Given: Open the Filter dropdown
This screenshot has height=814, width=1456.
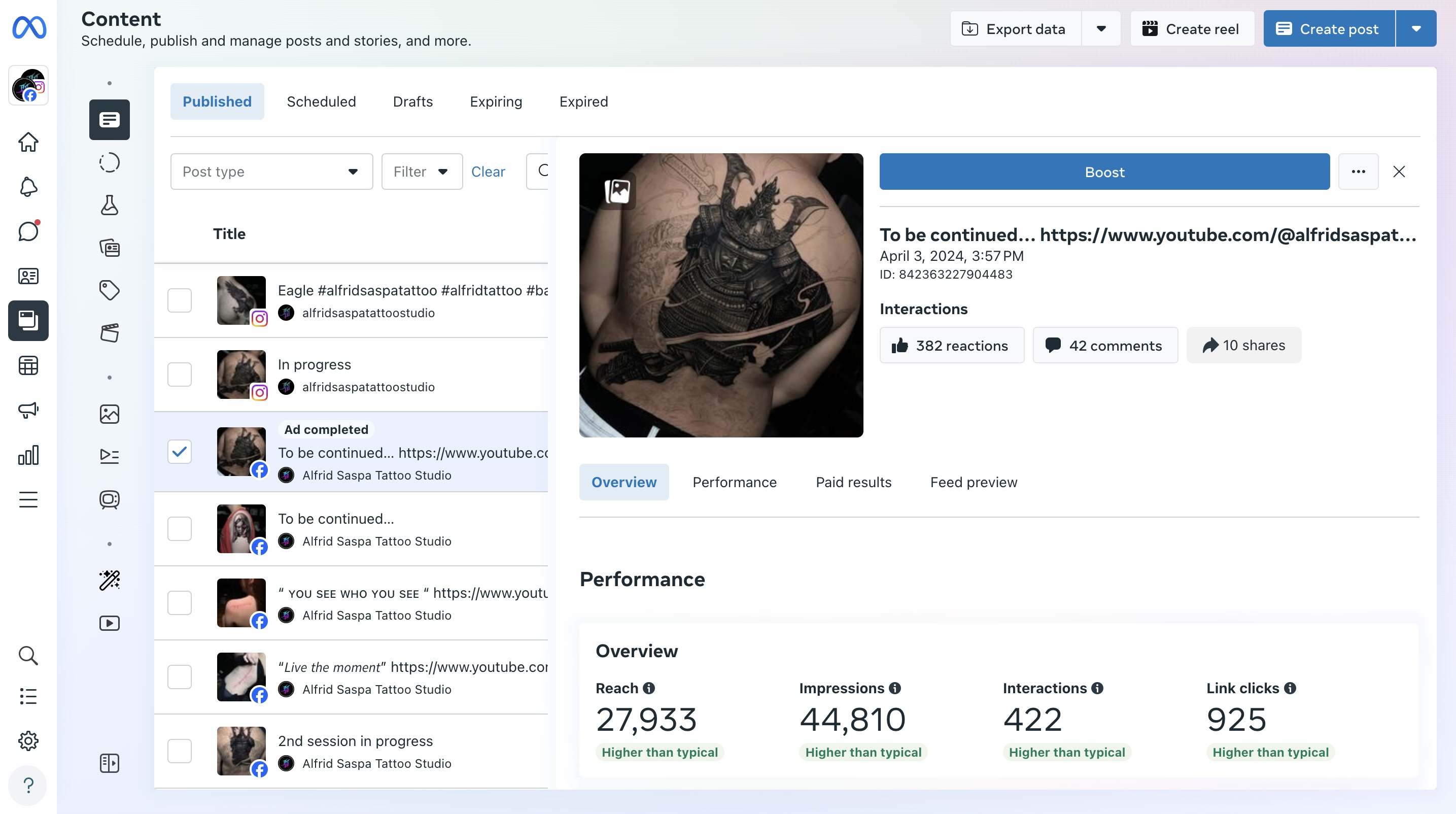Looking at the screenshot, I should (x=422, y=172).
